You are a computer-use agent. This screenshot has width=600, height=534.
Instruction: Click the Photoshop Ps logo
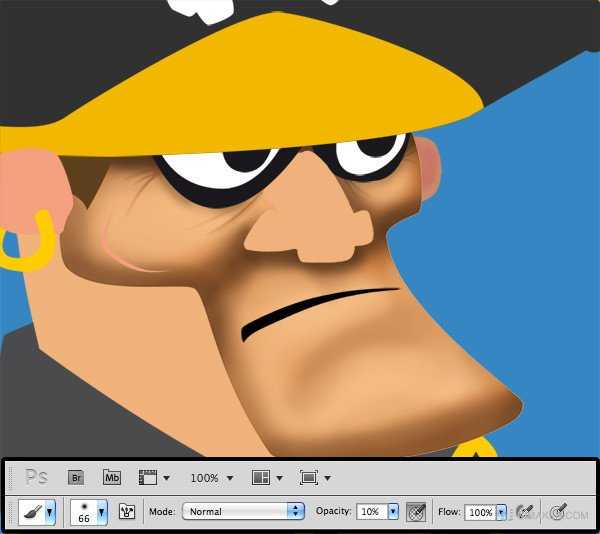click(x=36, y=478)
